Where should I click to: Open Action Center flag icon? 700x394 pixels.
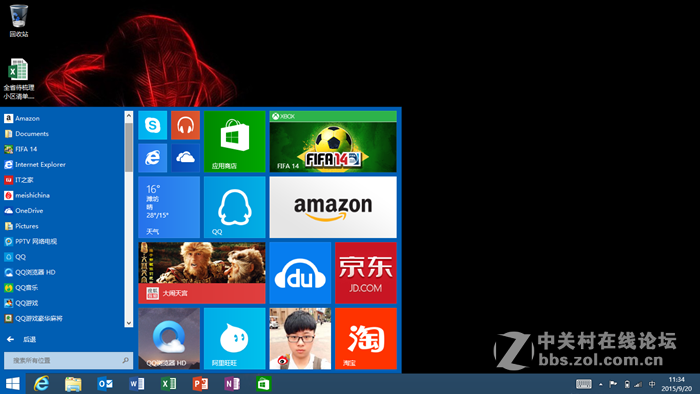[613, 384]
